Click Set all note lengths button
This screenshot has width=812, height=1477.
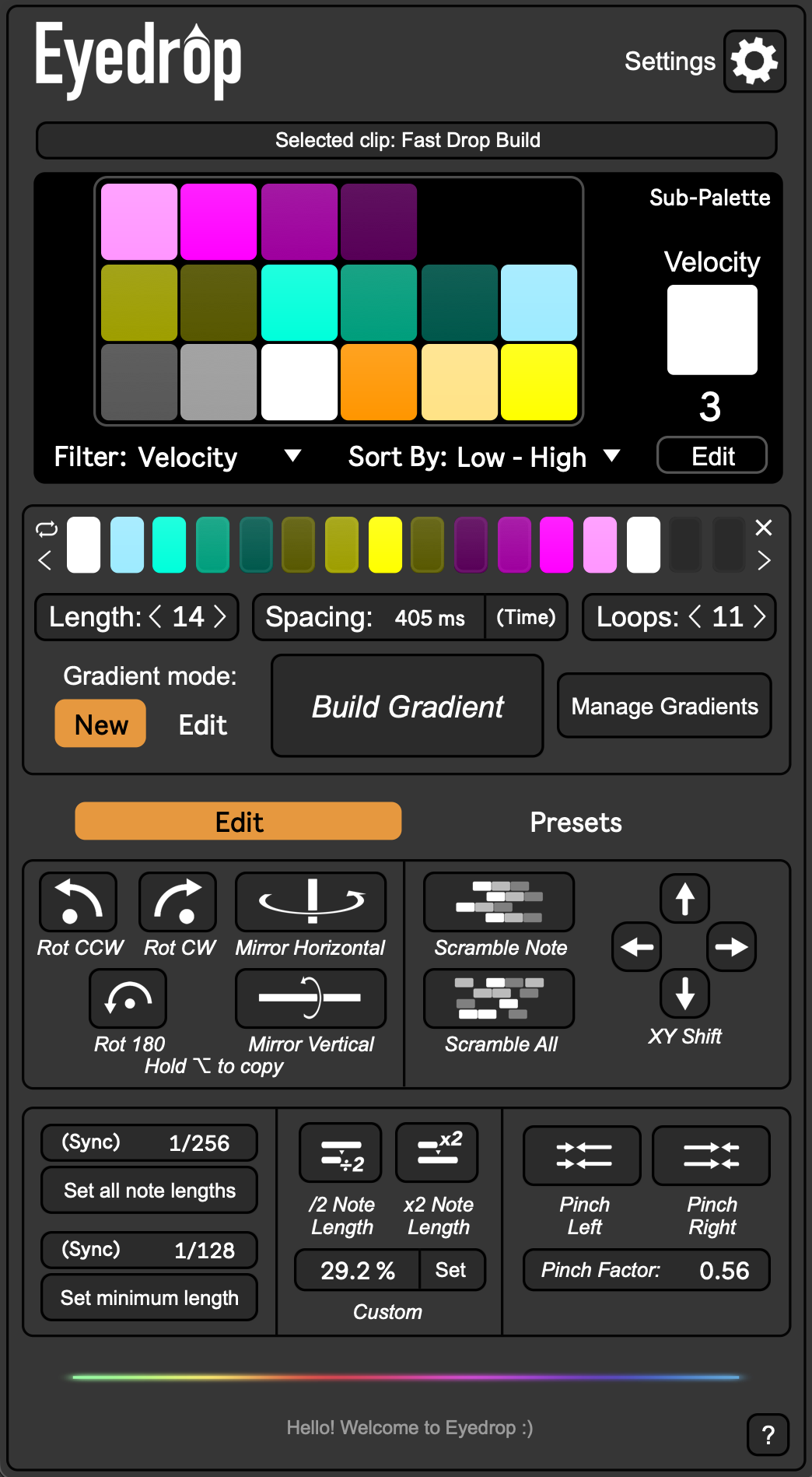tap(149, 1191)
